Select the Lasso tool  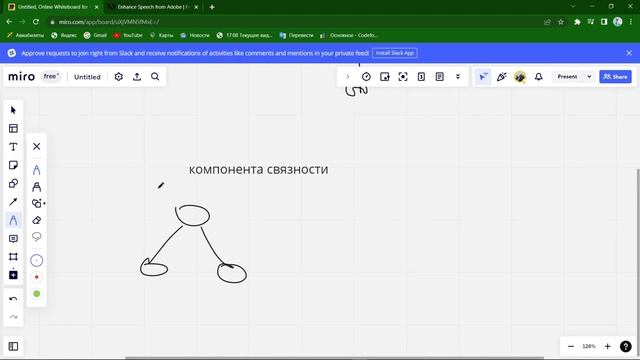tap(37, 237)
